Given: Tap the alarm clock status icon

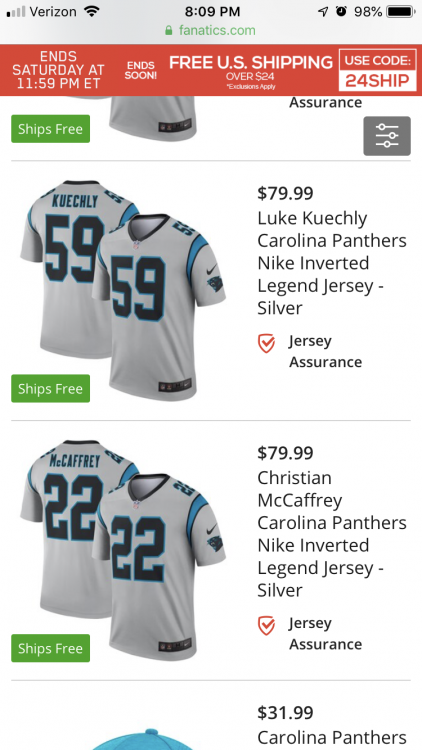Looking at the screenshot, I should click(341, 11).
